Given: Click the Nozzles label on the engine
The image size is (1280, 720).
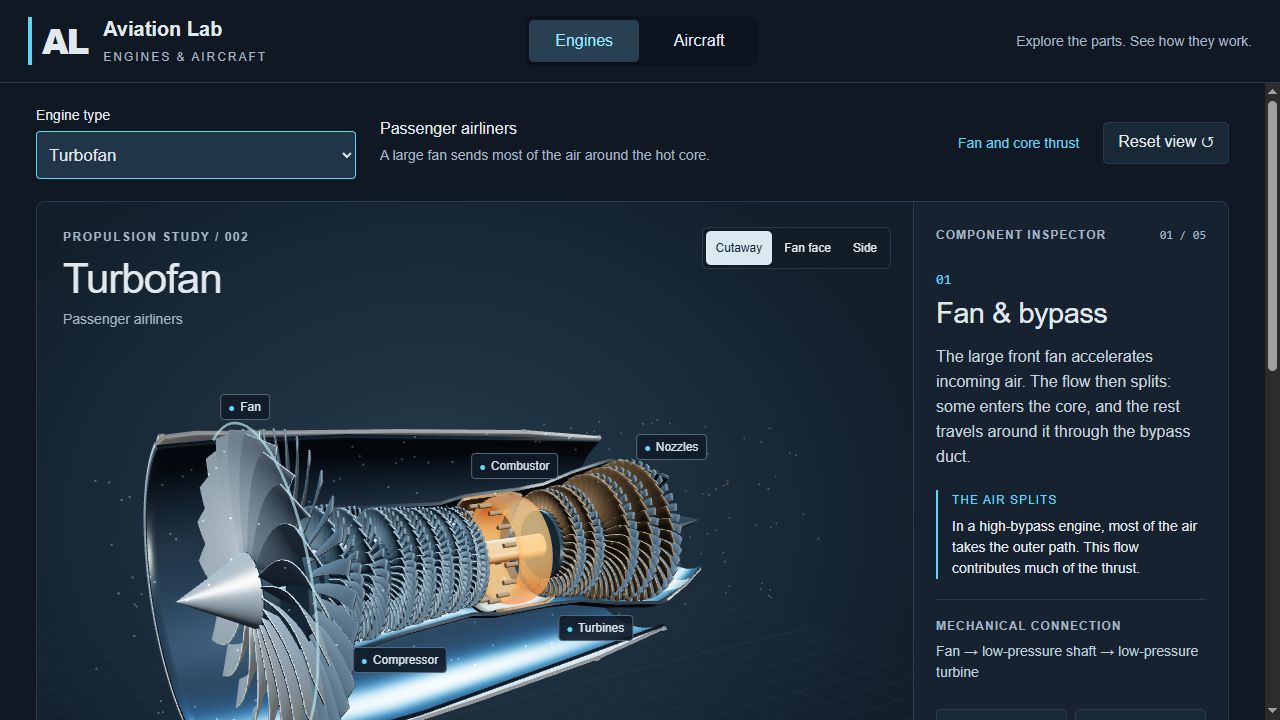Looking at the screenshot, I should tap(672, 447).
